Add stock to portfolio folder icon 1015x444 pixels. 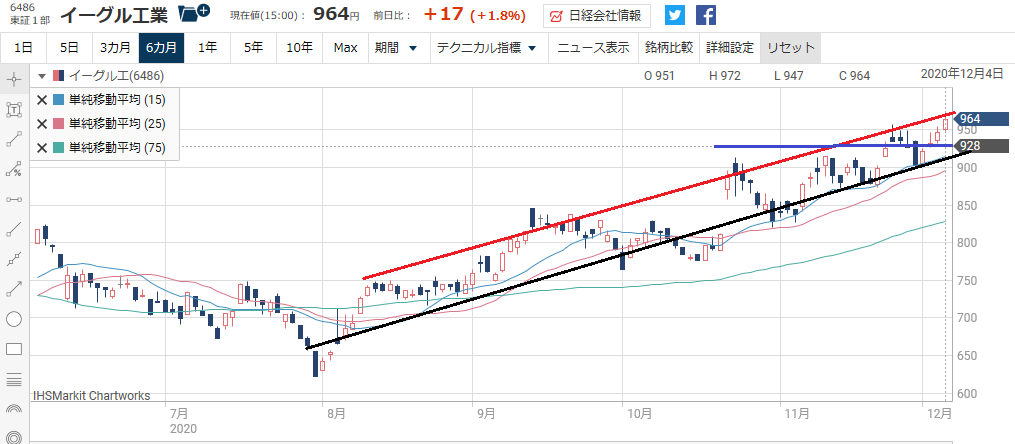(194, 14)
